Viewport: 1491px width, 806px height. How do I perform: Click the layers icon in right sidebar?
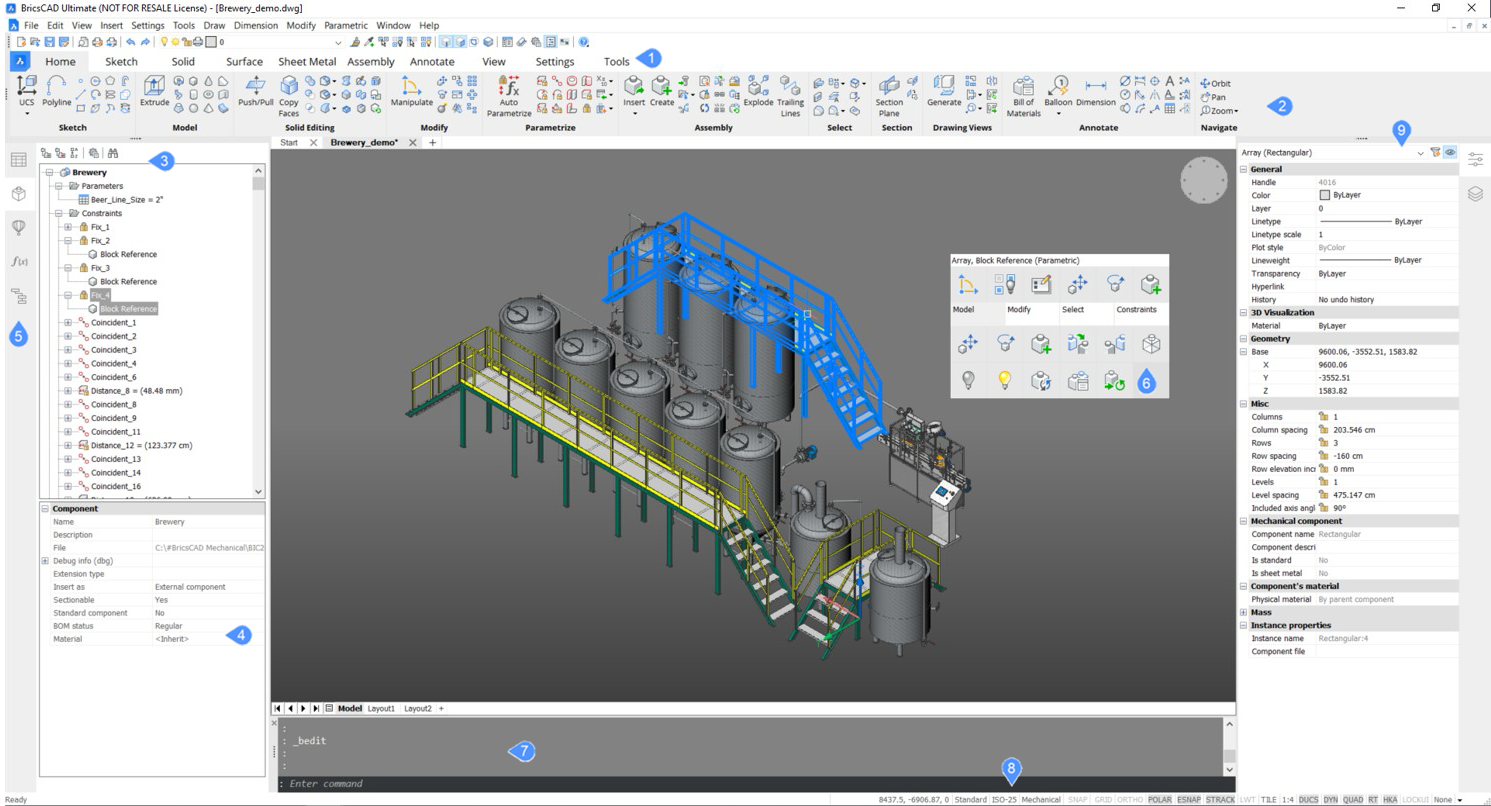tap(1475, 194)
